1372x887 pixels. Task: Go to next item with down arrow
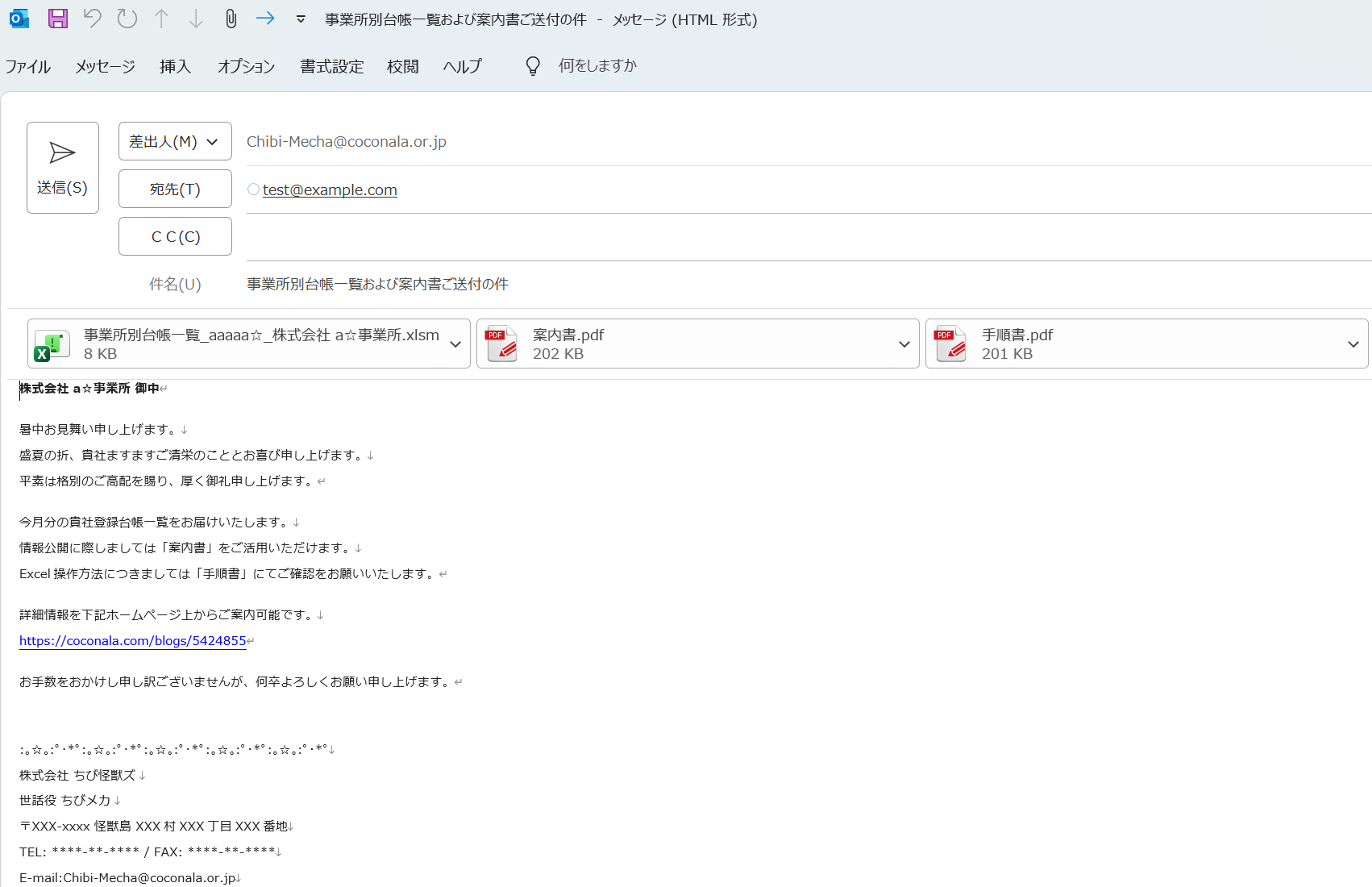pyautogui.click(x=196, y=19)
